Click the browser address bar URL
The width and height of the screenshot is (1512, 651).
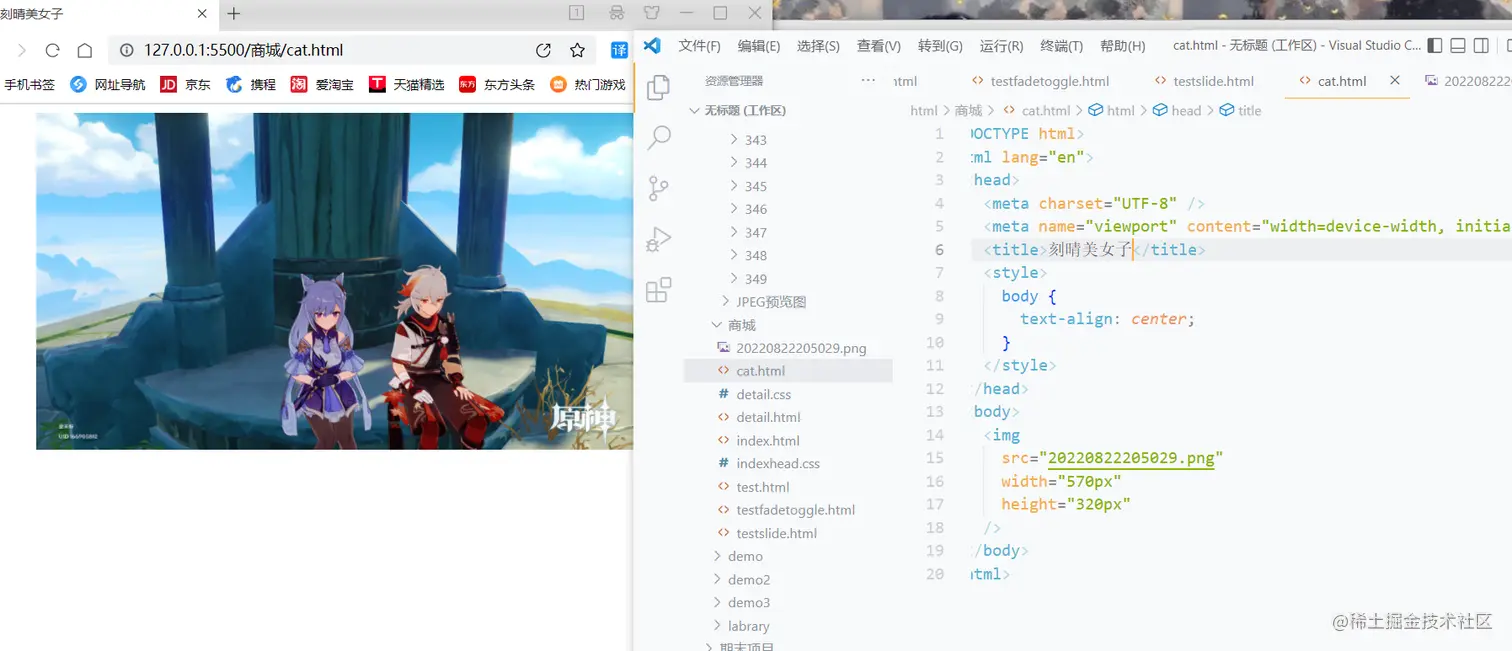pos(243,50)
